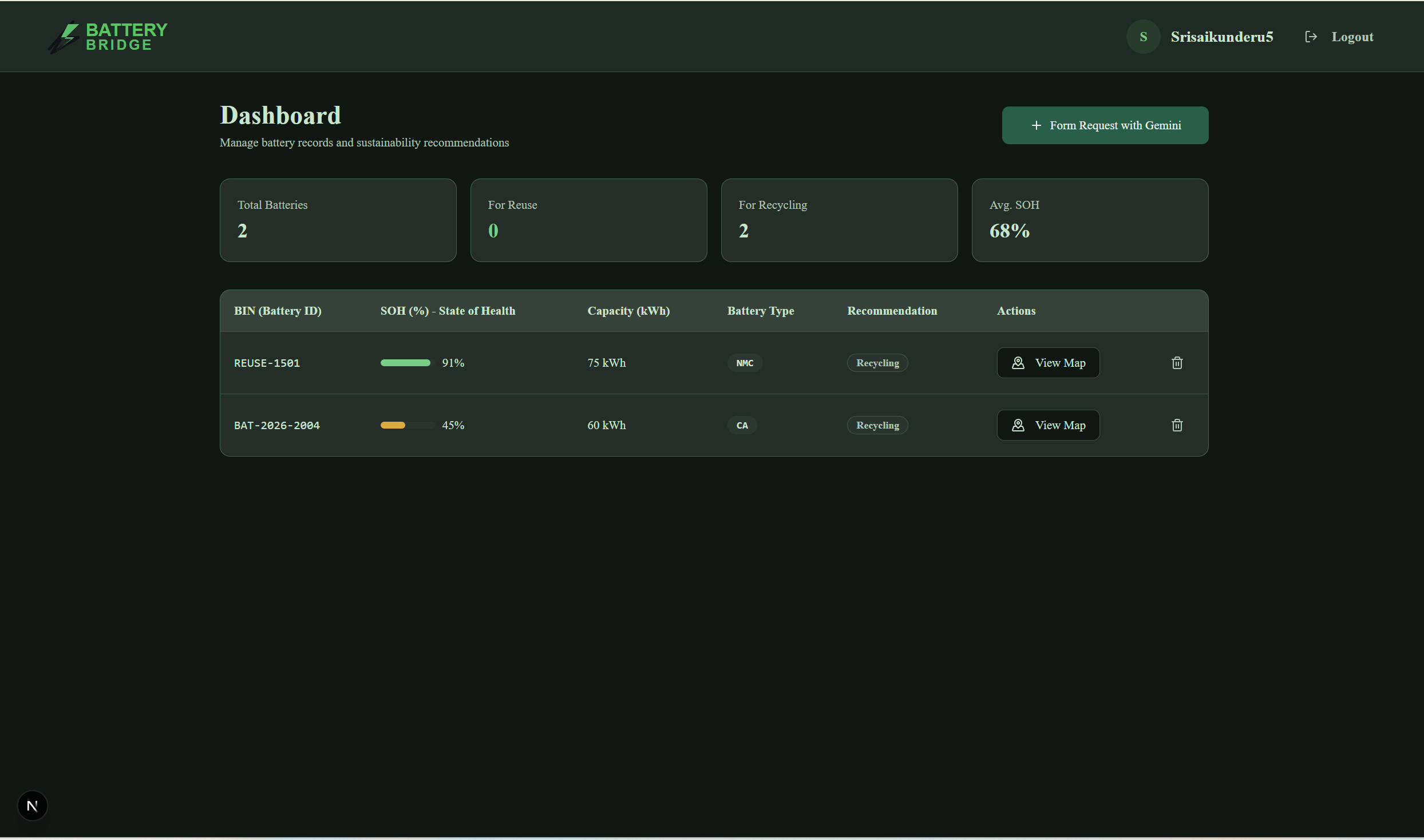1424x840 pixels.
Task: Click the Next.js N badge
Action: coord(33,806)
